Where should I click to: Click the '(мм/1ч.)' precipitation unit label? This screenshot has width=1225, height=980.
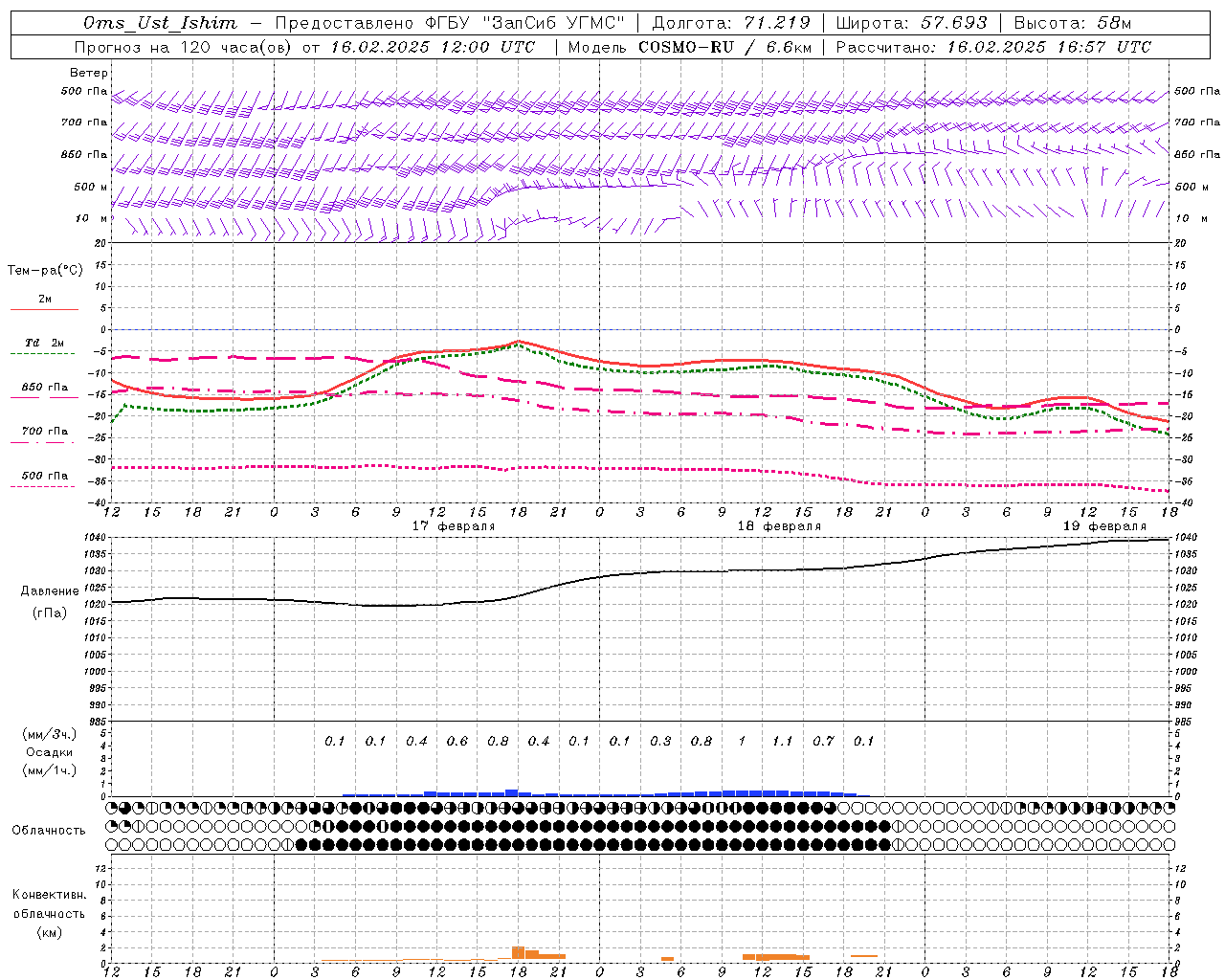coord(50,770)
